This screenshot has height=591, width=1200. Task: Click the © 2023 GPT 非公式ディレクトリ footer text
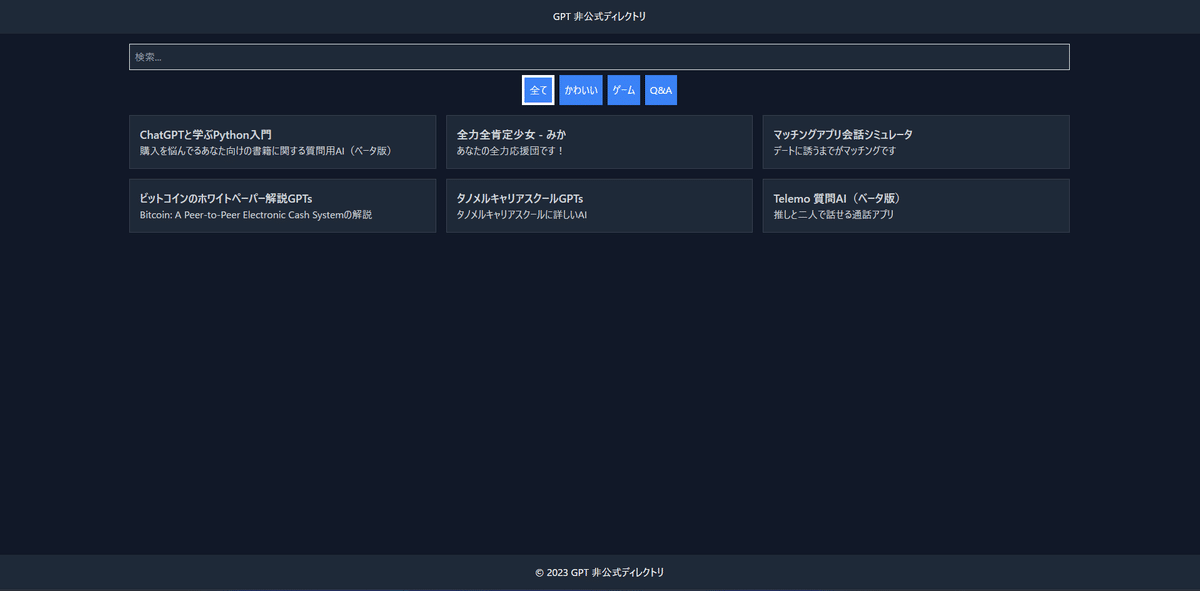pyautogui.click(x=600, y=573)
